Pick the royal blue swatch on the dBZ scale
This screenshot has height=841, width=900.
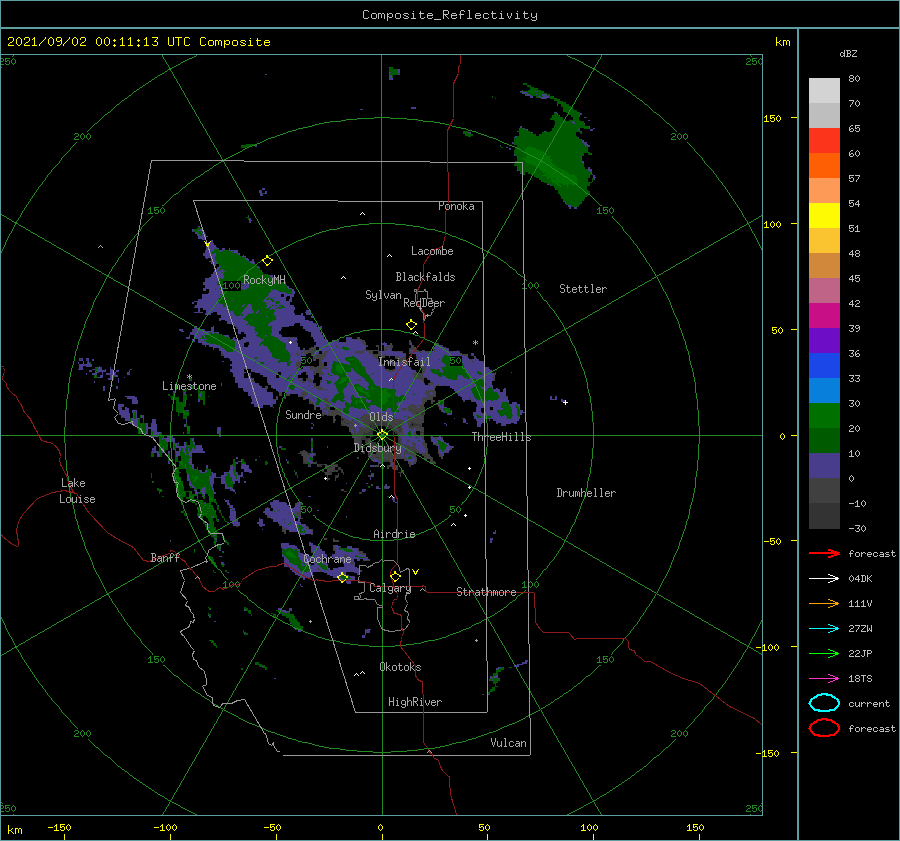[824, 365]
